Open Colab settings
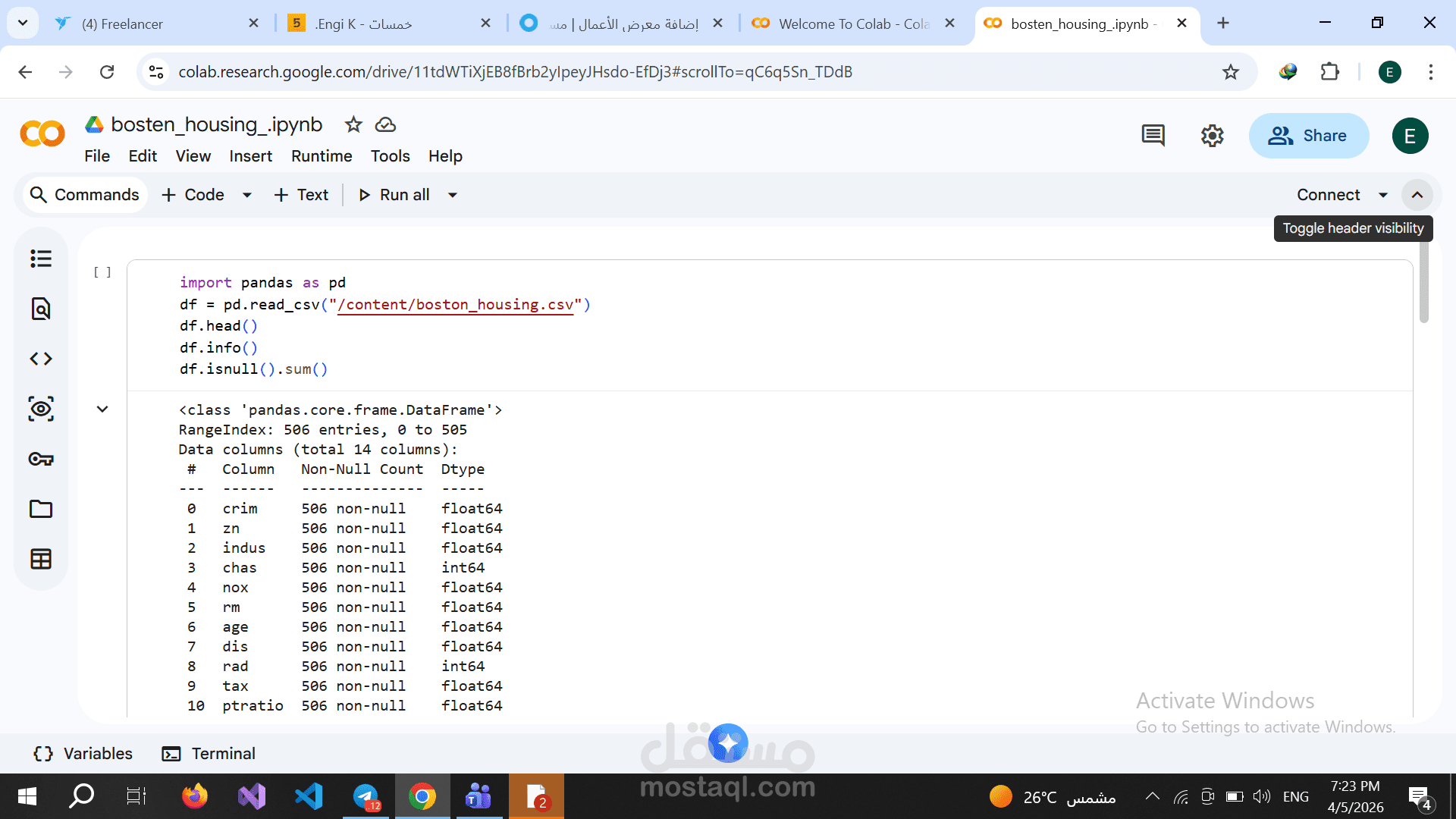This screenshot has width=1456, height=819. pyautogui.click(x=1211, y=135)
